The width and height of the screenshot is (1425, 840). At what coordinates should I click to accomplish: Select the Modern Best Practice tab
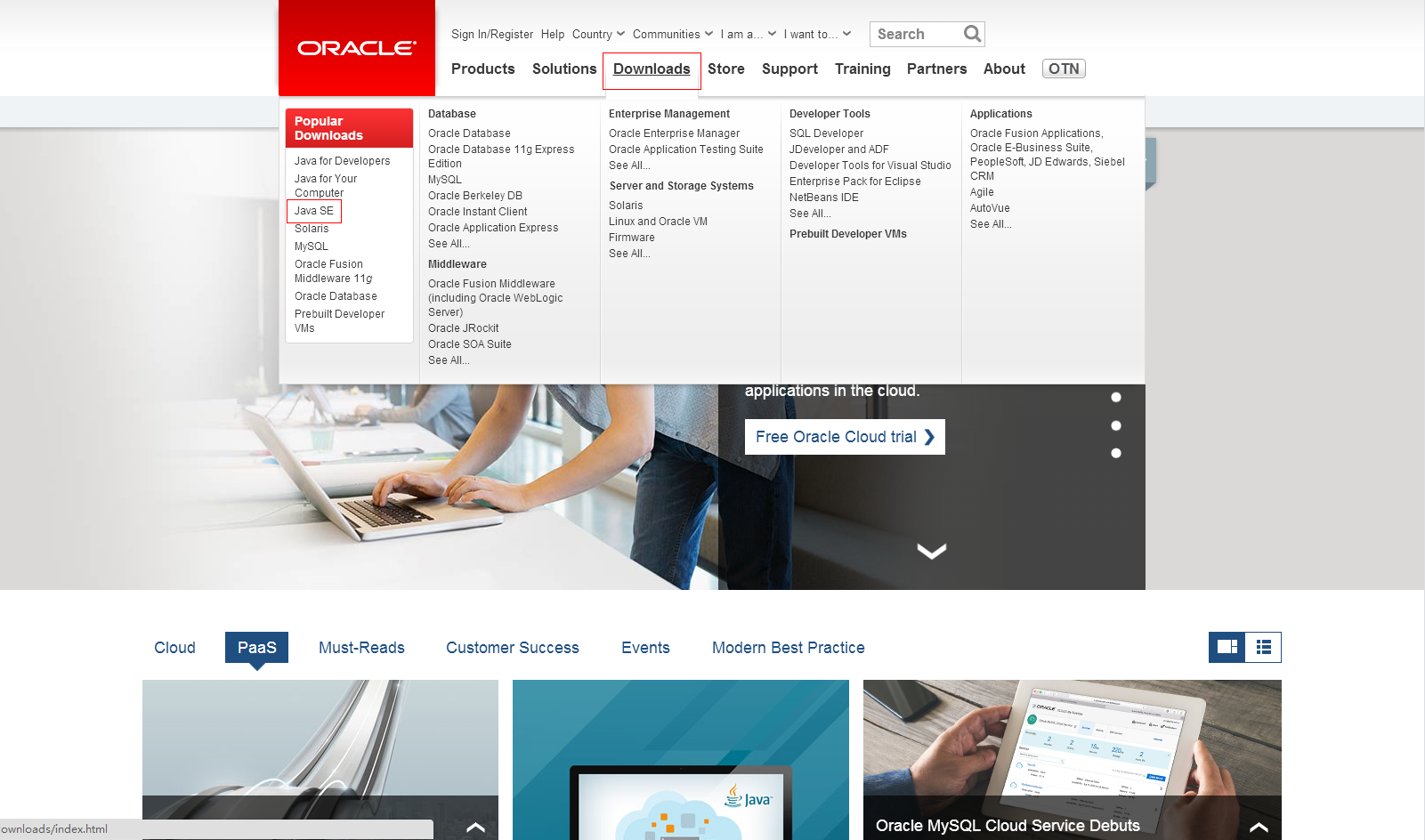(789, 648)
